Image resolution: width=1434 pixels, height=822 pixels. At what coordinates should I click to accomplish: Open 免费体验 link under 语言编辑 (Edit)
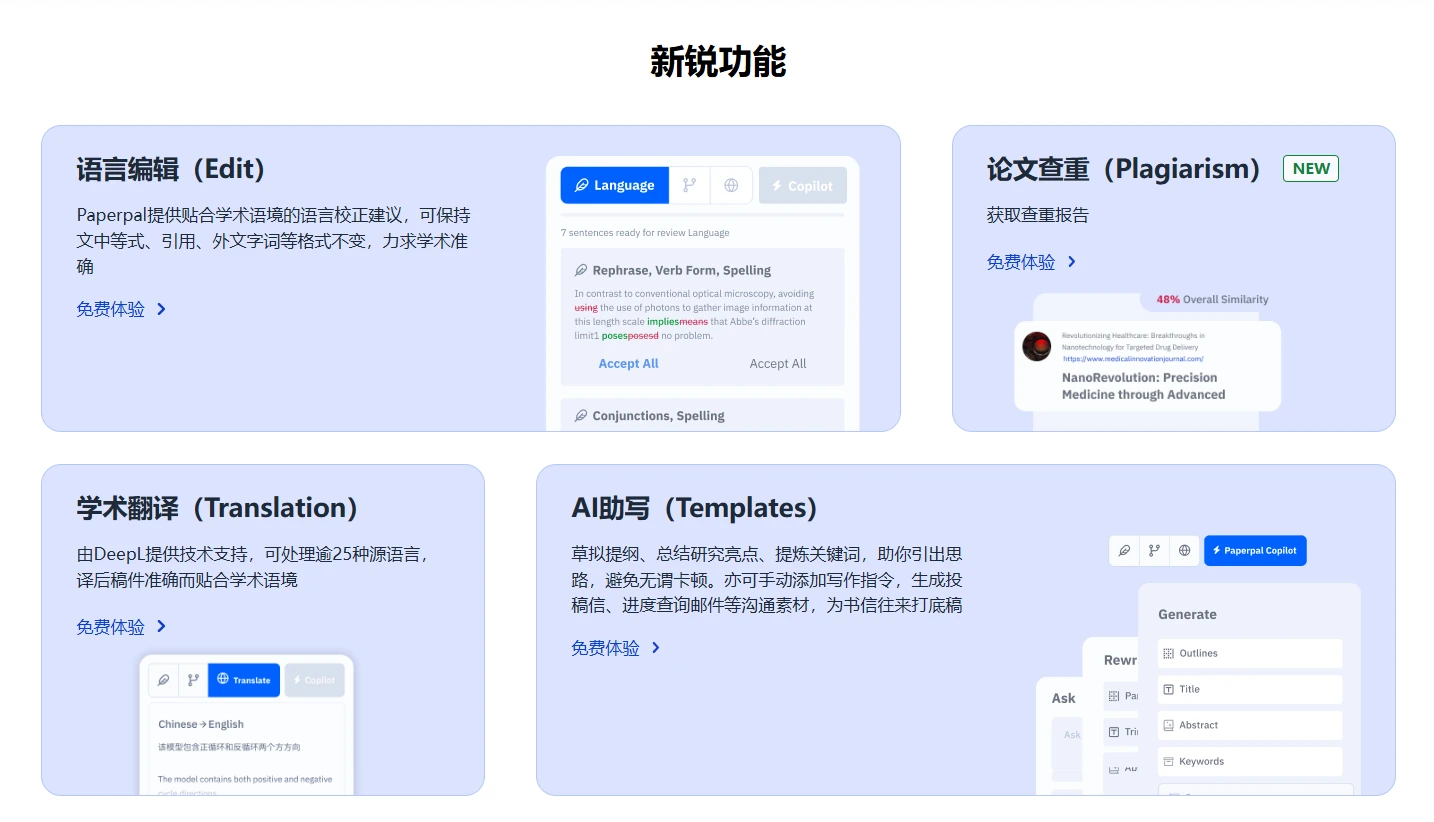click(121, 309)
